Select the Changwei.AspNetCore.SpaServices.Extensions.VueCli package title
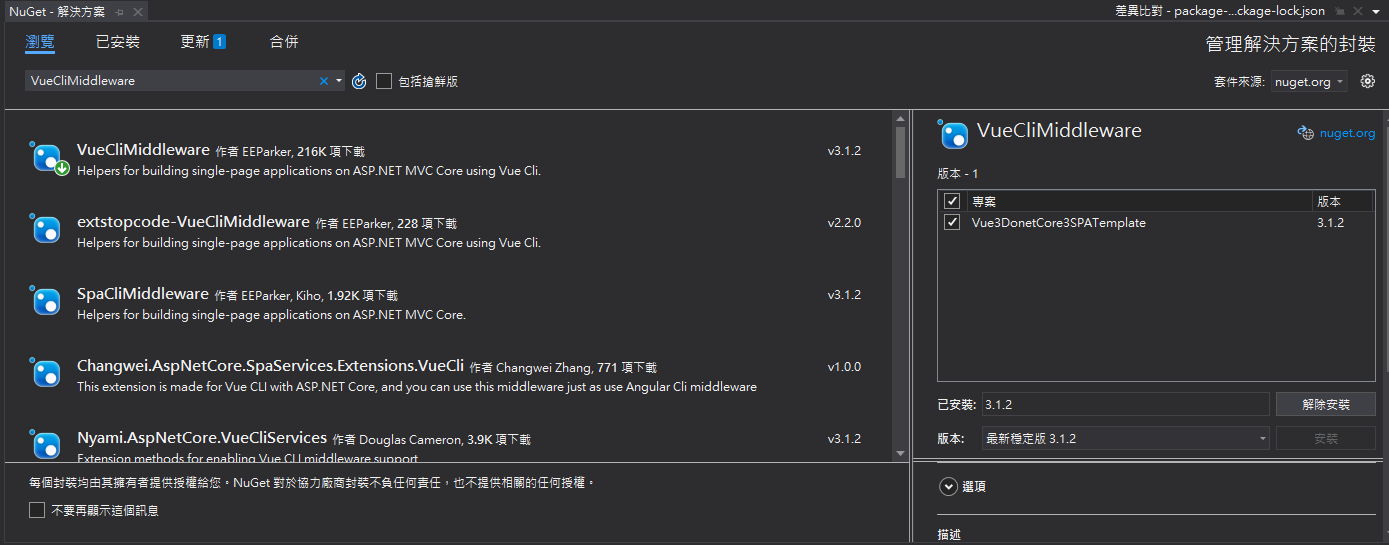Image resolution: width=1389 pixels, height=545 pixels. (x=271, y=366)
